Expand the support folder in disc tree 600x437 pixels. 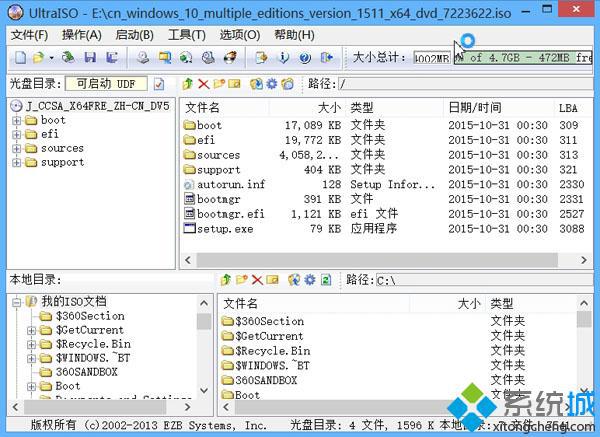pyautogui.click(x=16, y=163)
